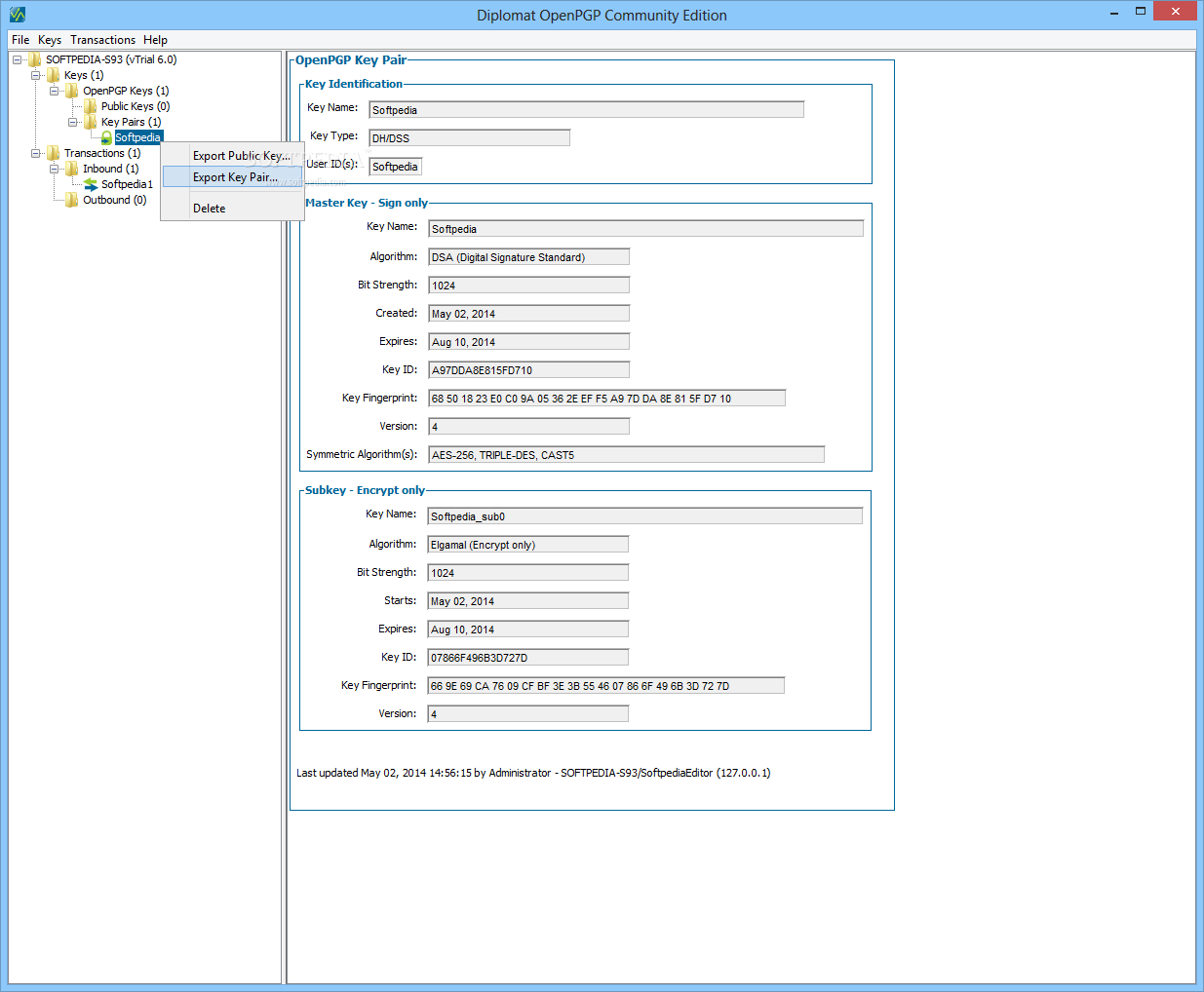Click the DSA algorithm field
This screenshot has width=1204, height=992.
click(x=528, y=257)
